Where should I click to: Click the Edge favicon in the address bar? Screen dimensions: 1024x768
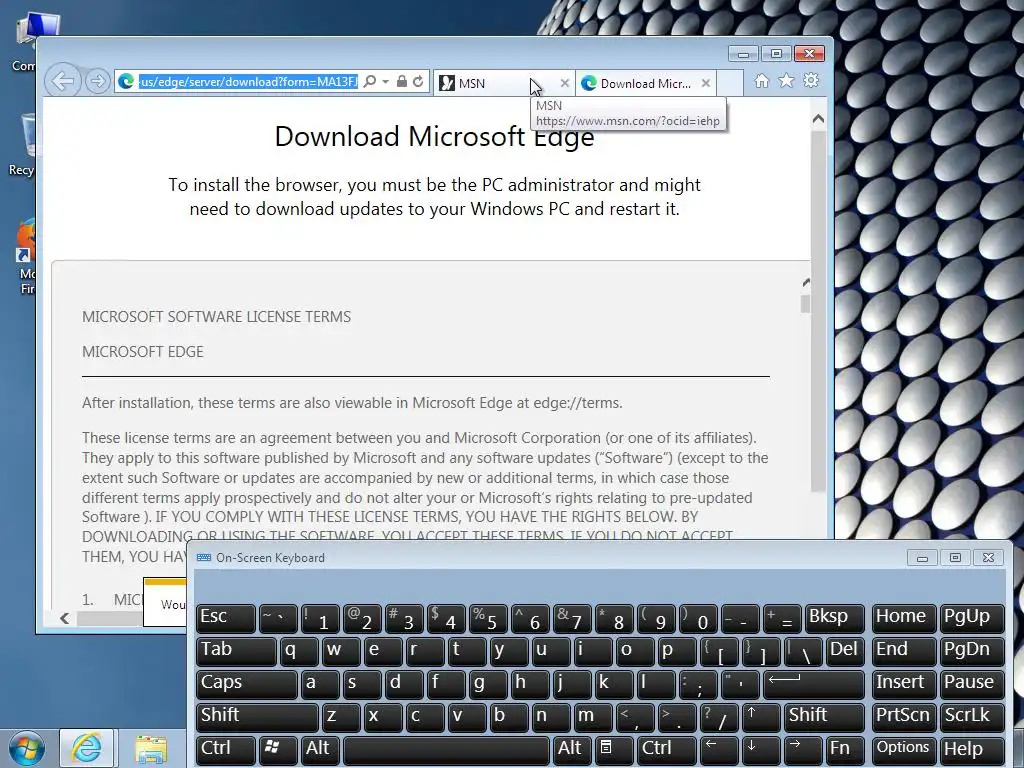pos(126,82)
